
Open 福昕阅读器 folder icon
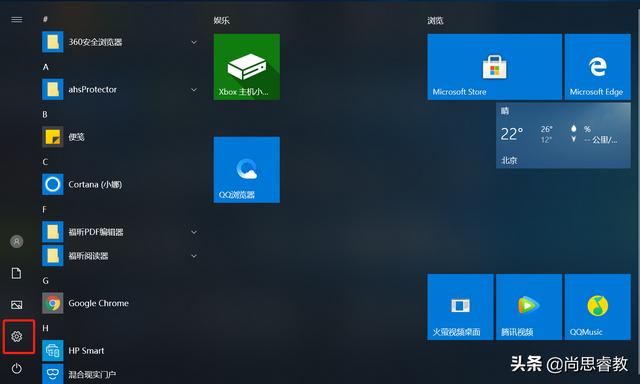[53, 255]
